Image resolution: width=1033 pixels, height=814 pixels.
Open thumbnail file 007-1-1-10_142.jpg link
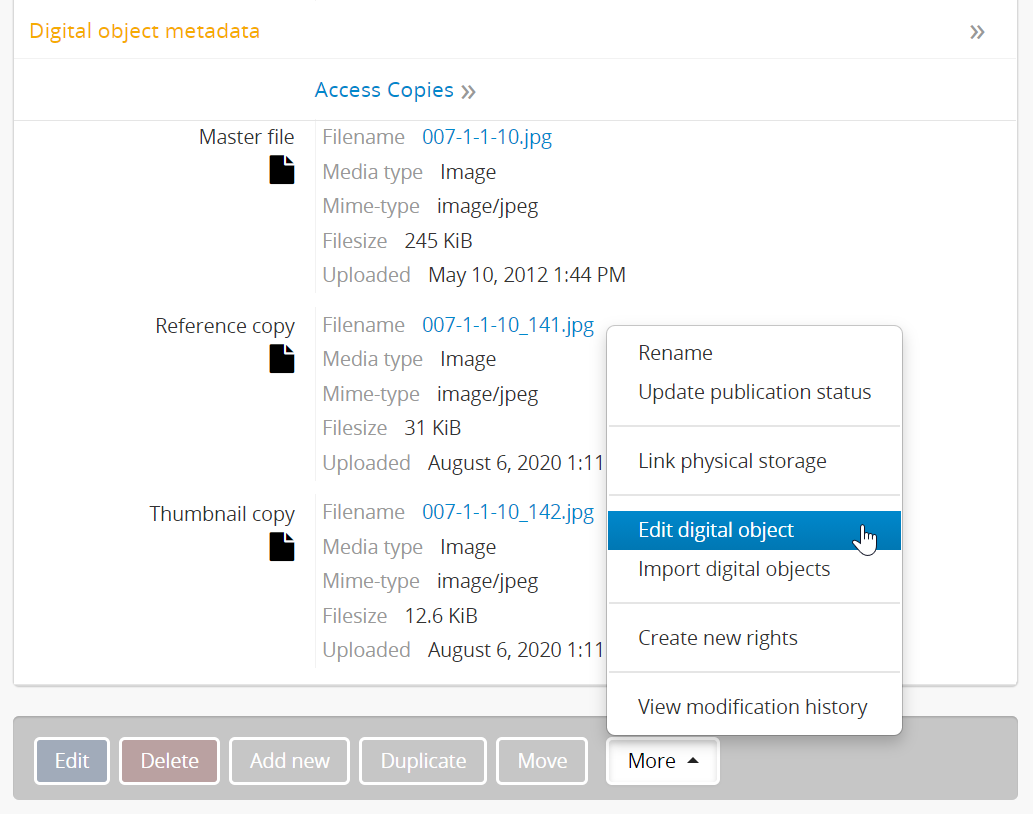tap(507, 513)
